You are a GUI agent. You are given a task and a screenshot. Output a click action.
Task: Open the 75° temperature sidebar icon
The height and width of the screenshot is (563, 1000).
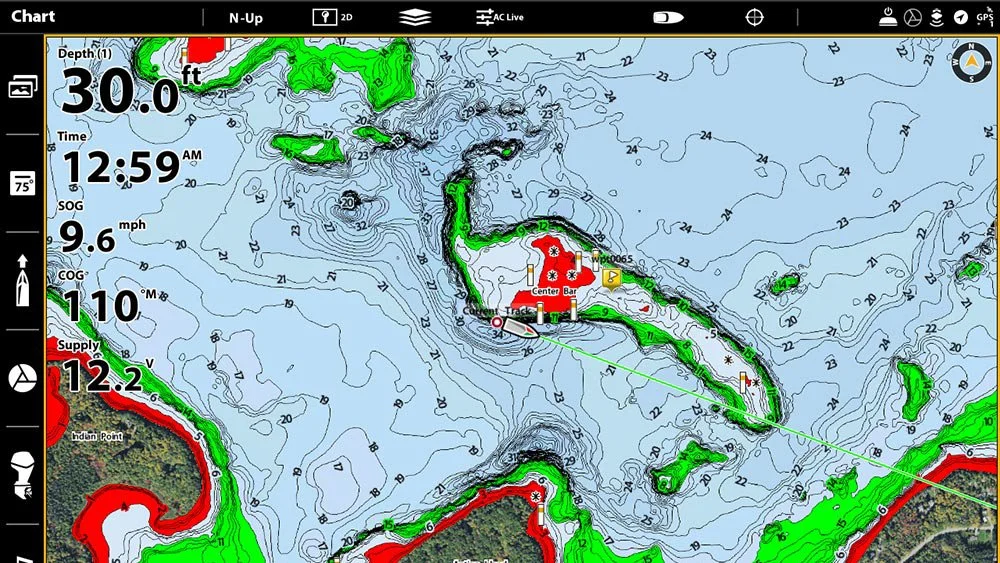(23, 184)
